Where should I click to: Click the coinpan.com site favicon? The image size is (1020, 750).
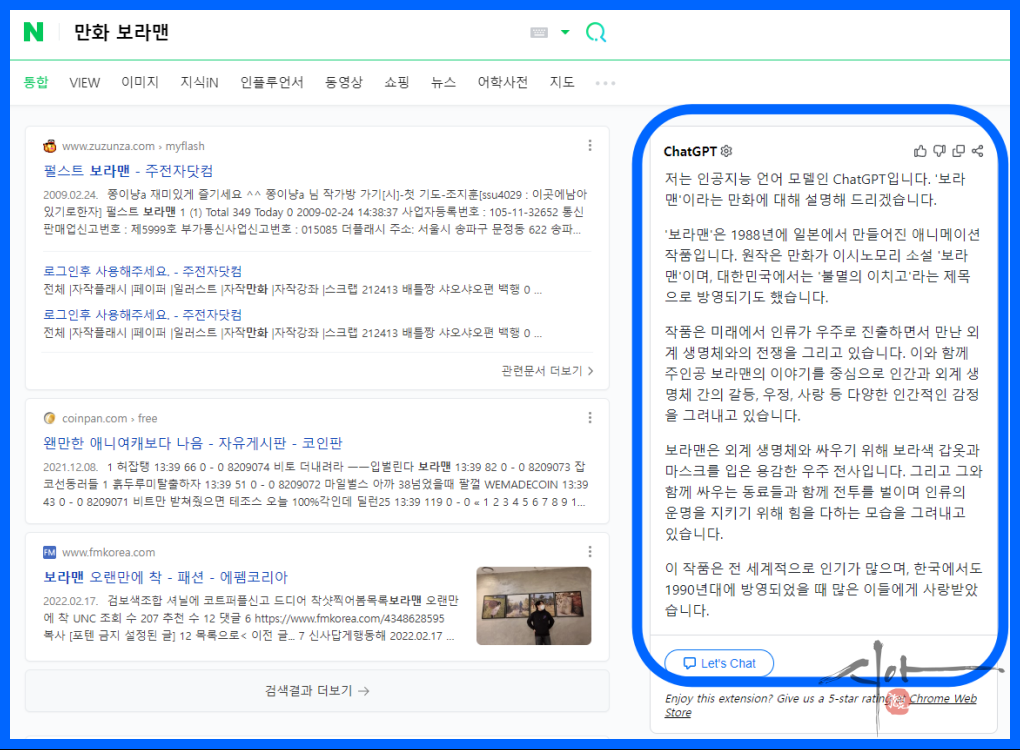49,418
